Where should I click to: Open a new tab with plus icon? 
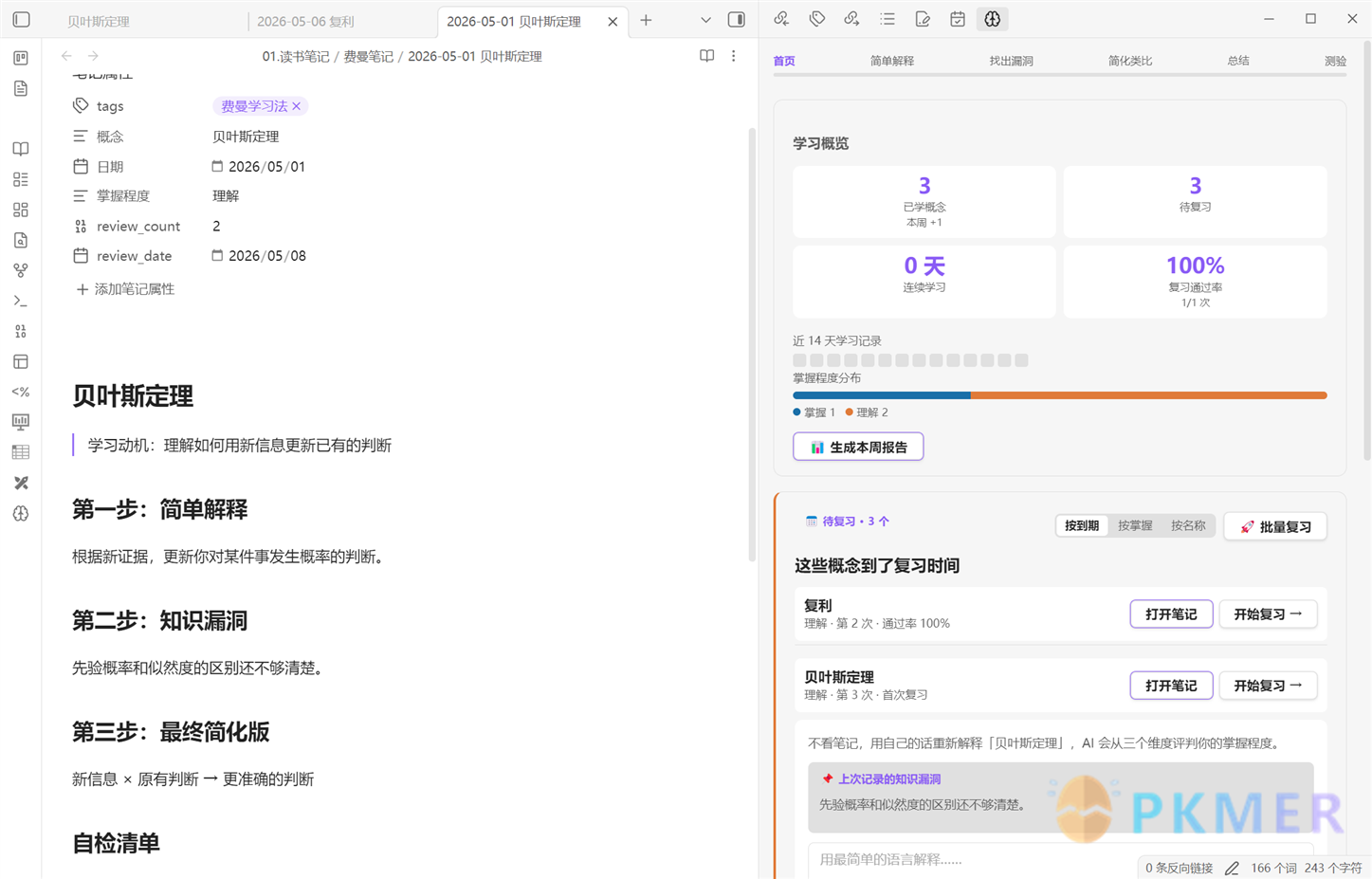[646, 20]
